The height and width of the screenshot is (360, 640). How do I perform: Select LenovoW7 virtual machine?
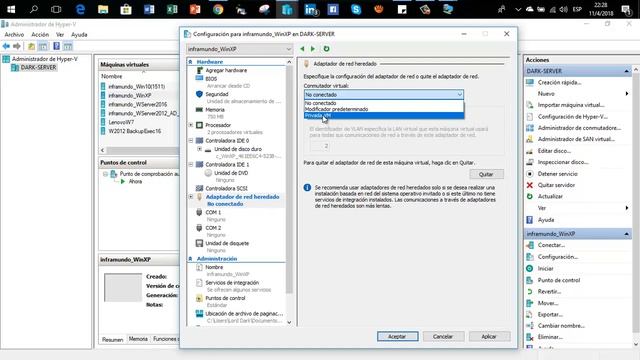click(x=121, y=122)
